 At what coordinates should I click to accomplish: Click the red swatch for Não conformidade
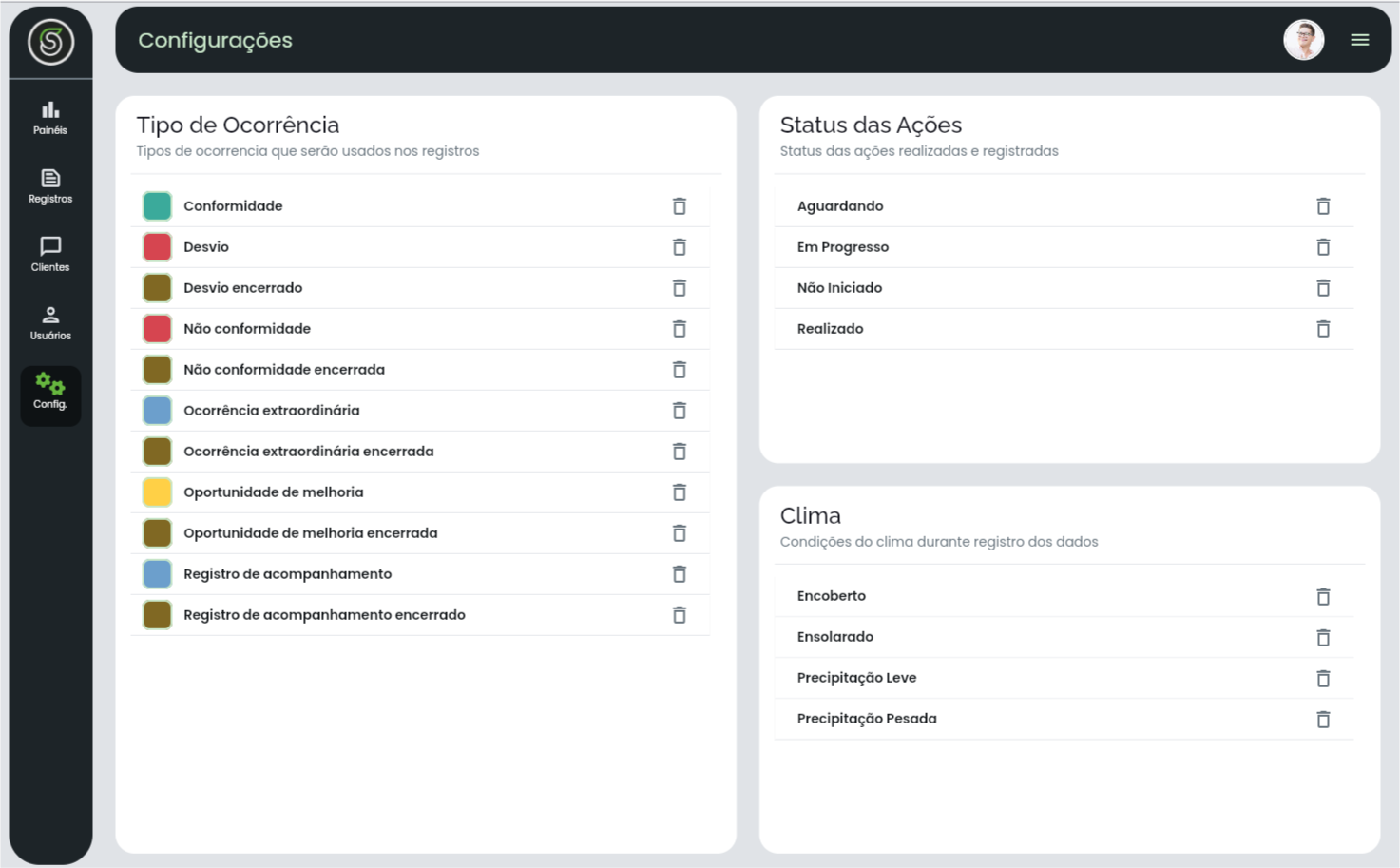(157, 328)
